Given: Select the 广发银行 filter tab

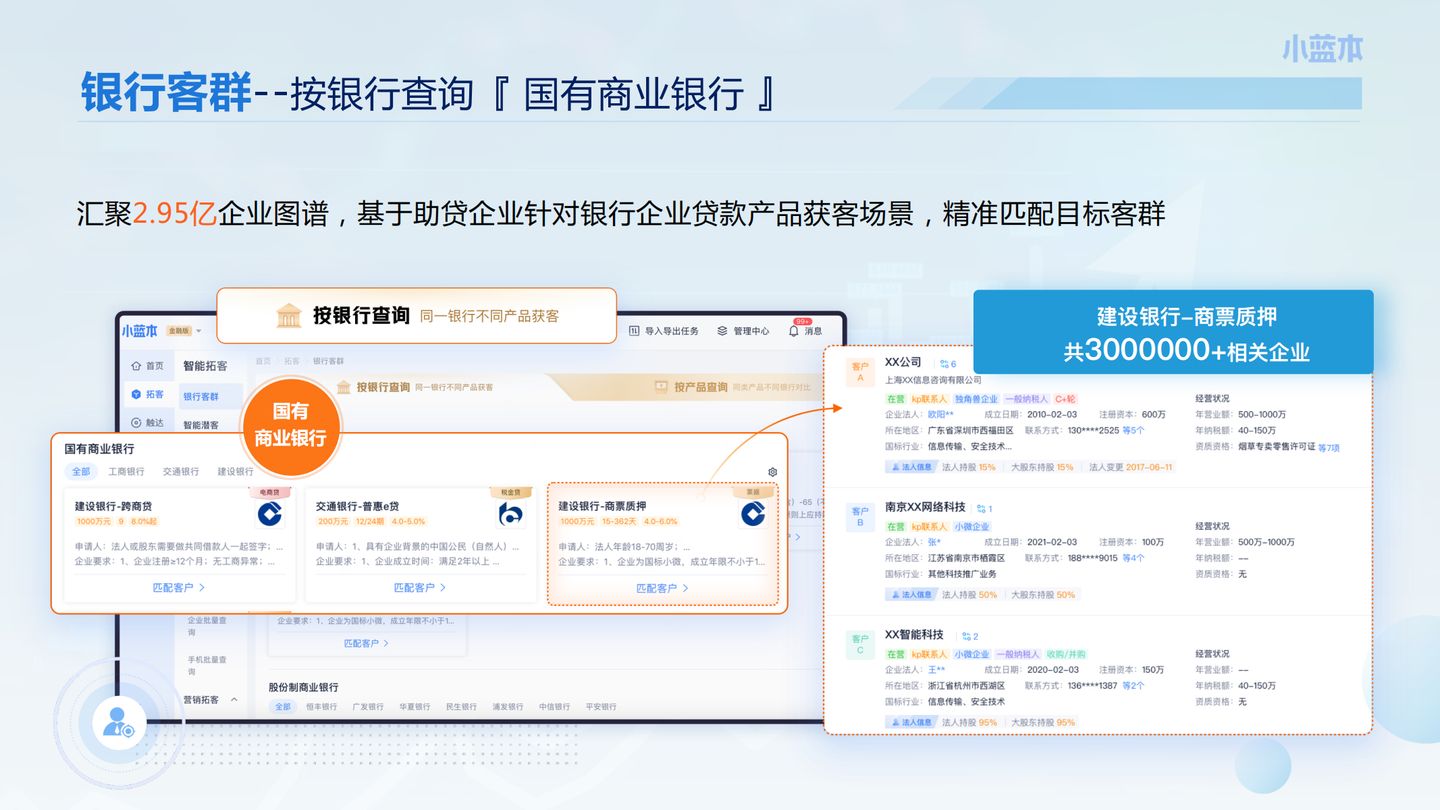Looking at the screenshot, I should pos(369,707).
